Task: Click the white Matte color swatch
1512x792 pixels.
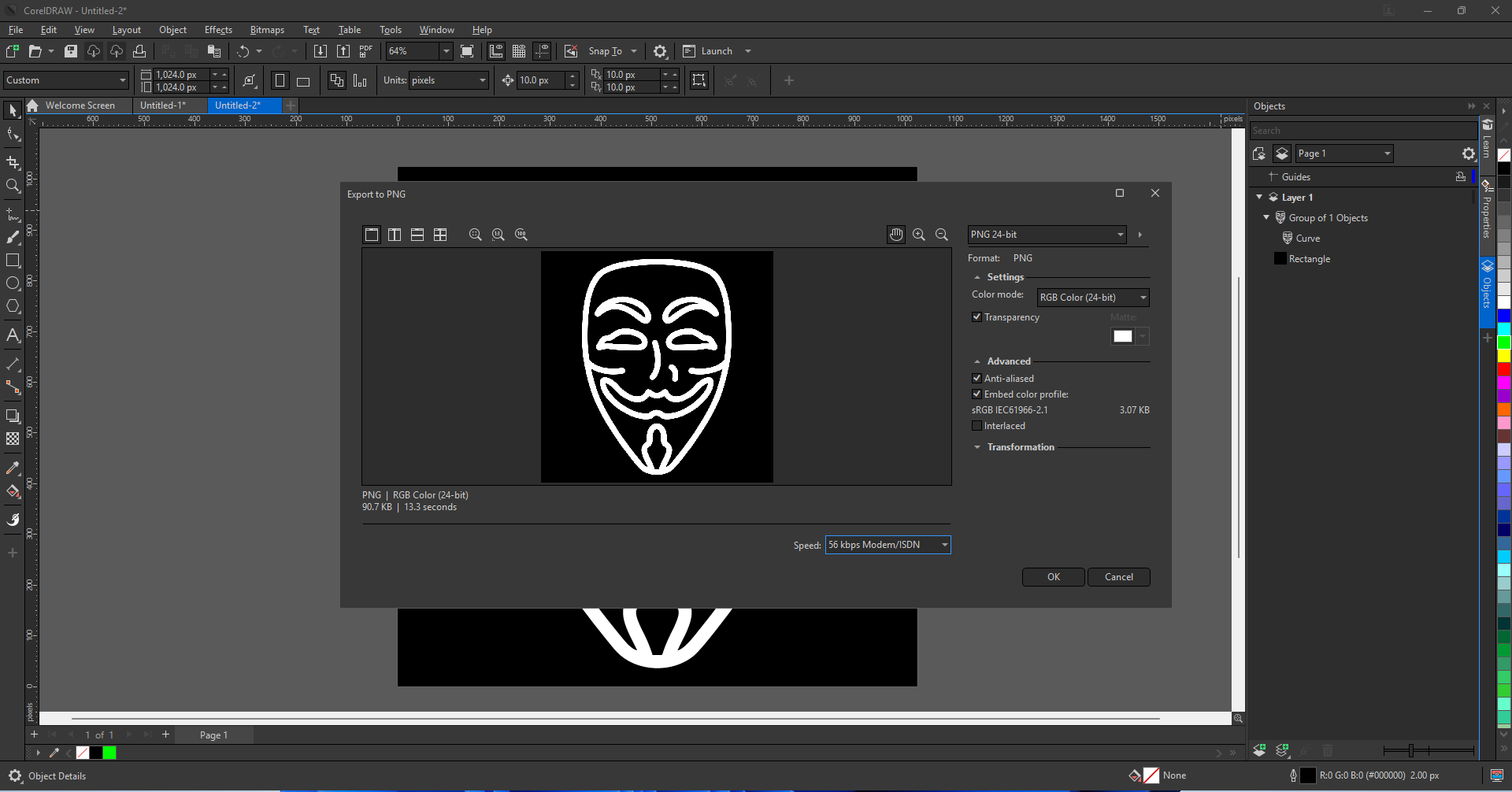Action: [x=1122, y=336]
